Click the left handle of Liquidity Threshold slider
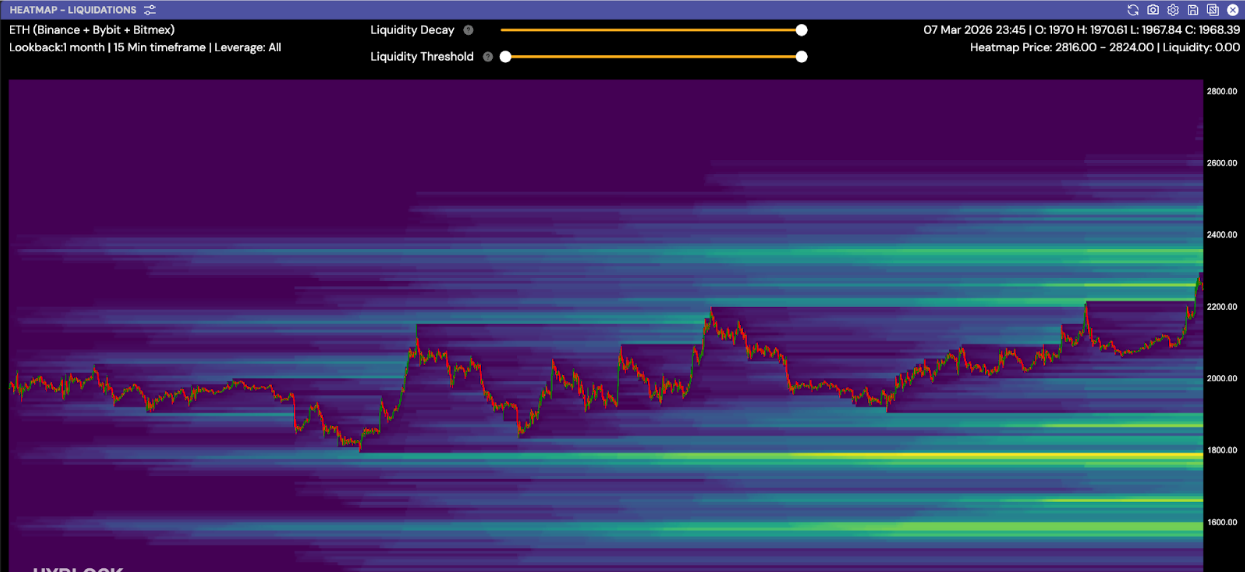The width and height of the screenshot is (1245, 572). (x=505, y=57)
